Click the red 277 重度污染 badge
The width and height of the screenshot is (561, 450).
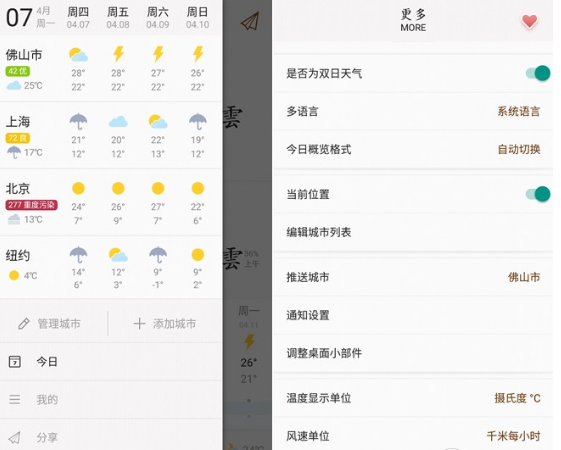click(x=31, y=205)
